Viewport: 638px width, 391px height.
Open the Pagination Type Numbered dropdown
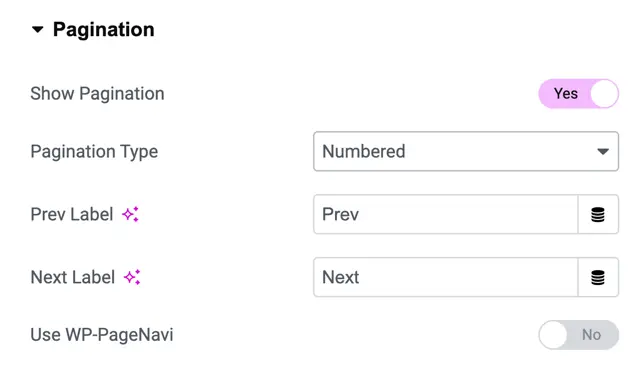(x=466, y=151)
